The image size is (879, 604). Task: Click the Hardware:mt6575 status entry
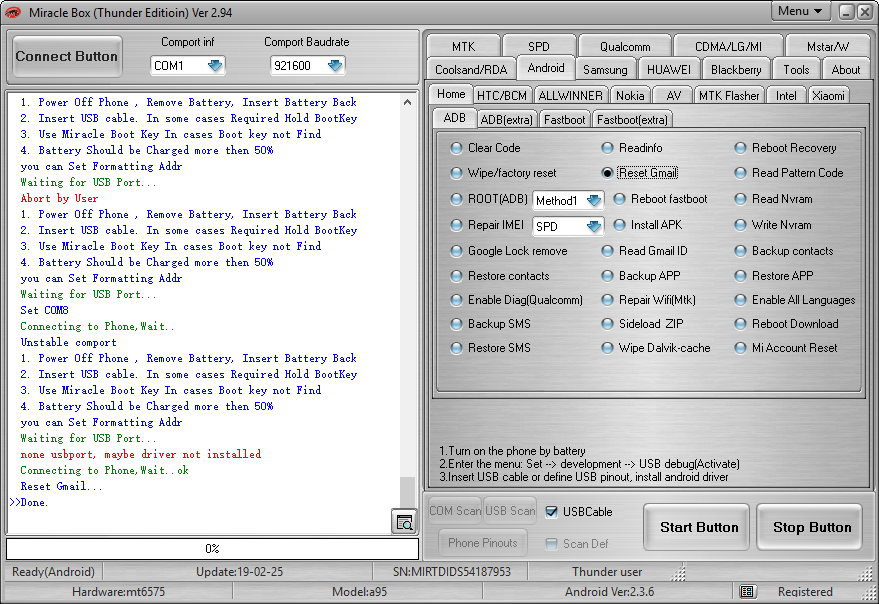[118, 592]
